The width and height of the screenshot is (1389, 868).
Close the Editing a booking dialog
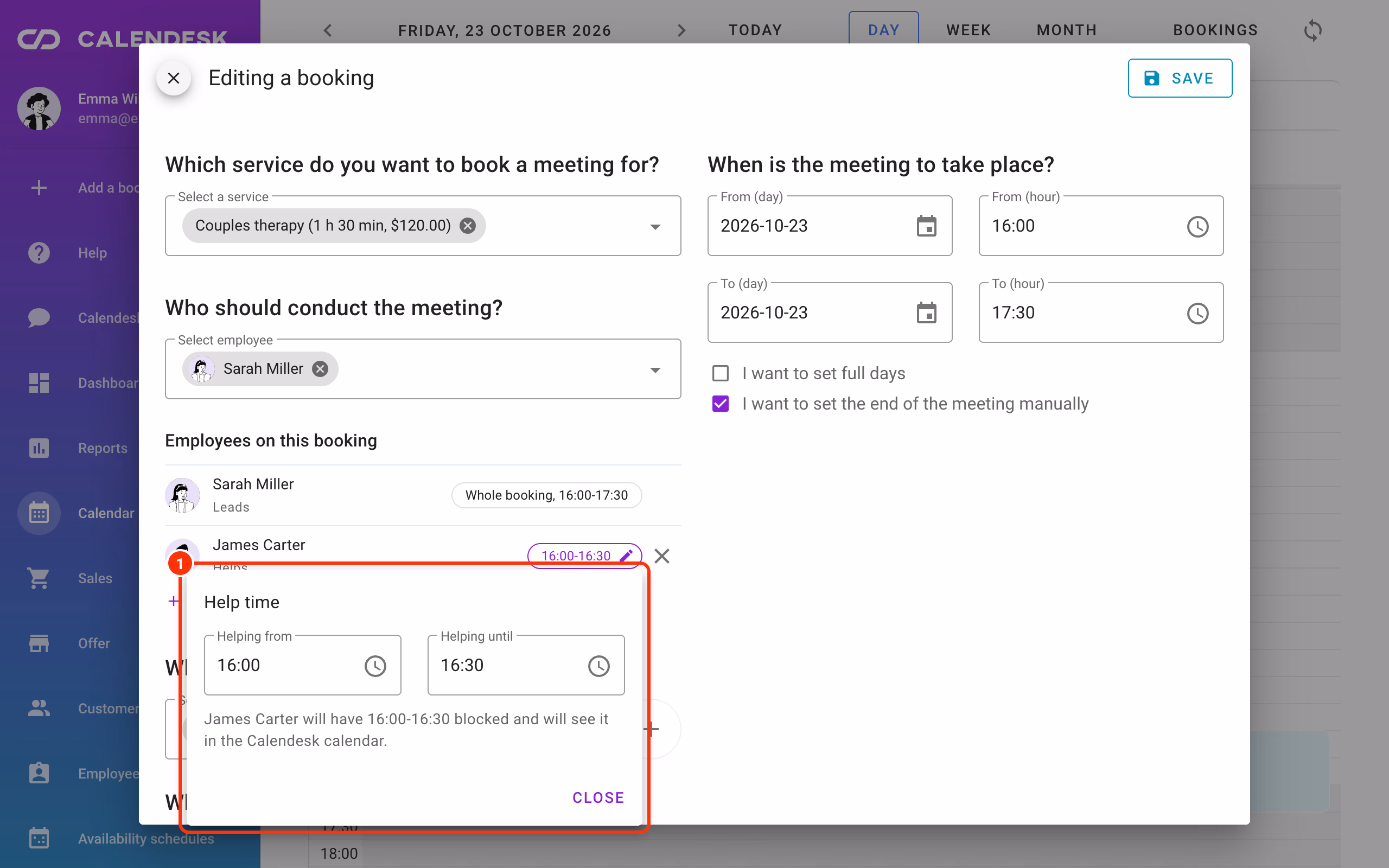pyautogui.click(x=173, y=78)
